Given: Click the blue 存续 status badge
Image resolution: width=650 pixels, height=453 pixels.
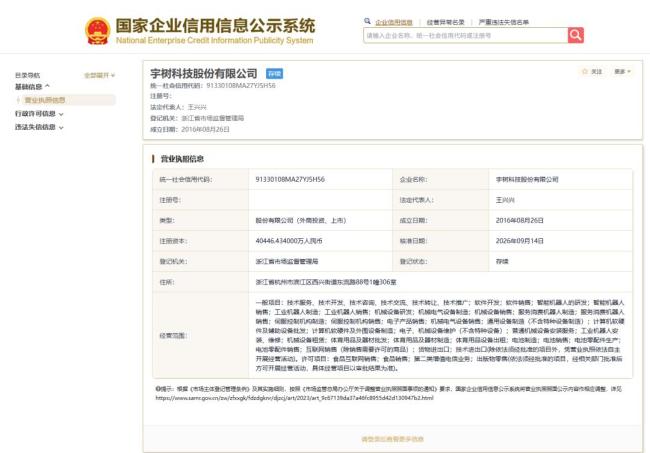Looking at the screenshot, I should (274, 74).
